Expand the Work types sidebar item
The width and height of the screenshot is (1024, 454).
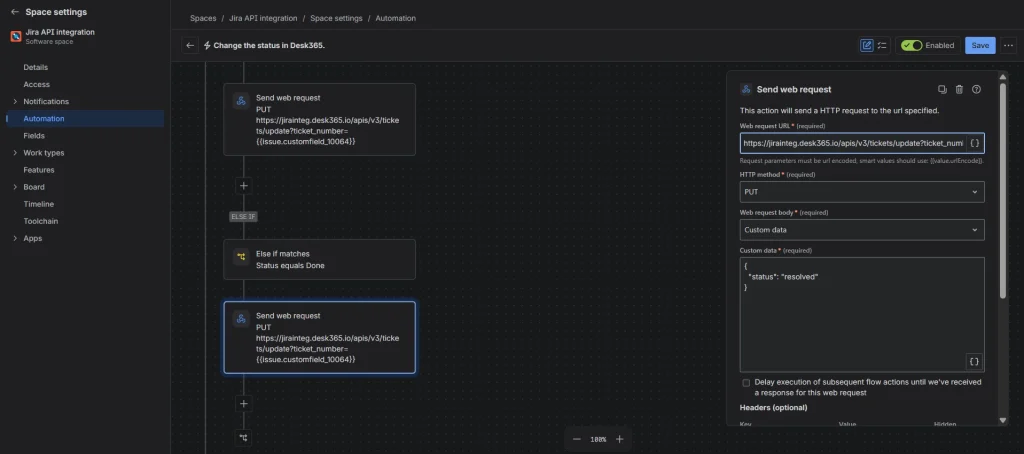pos(16,153)
